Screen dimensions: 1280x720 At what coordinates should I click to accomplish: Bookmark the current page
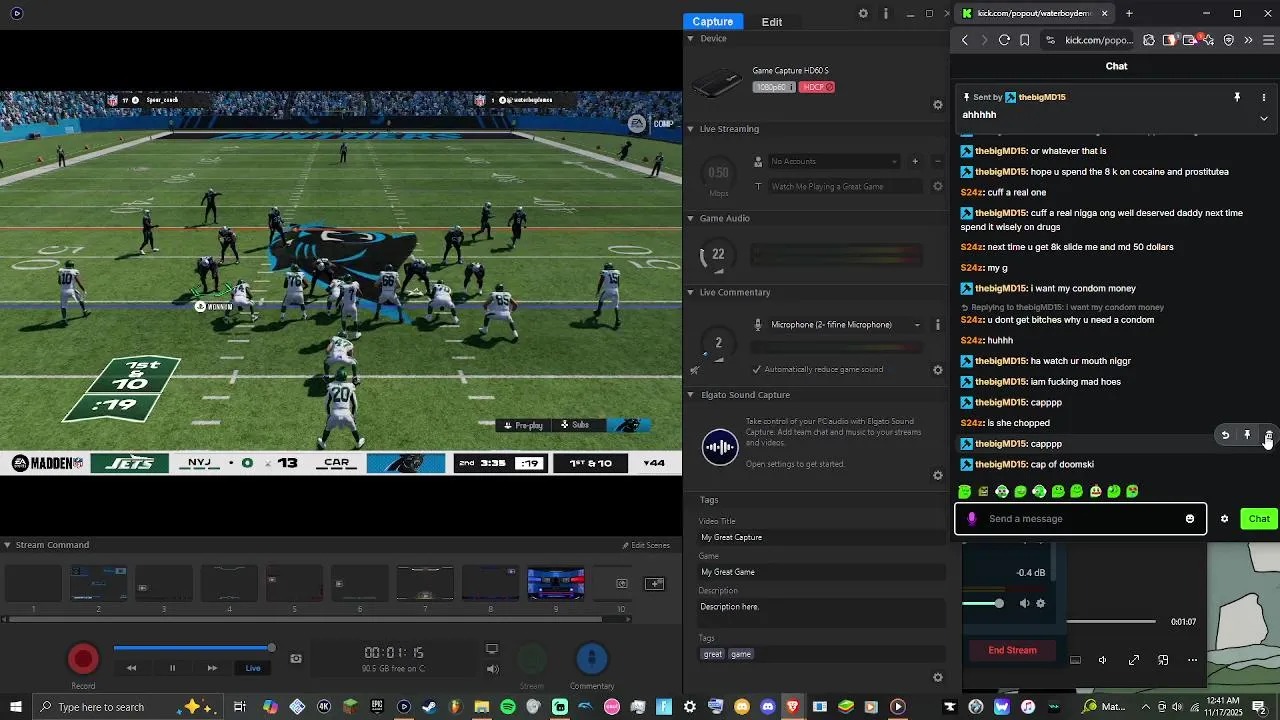click(x=1024, y=40)
